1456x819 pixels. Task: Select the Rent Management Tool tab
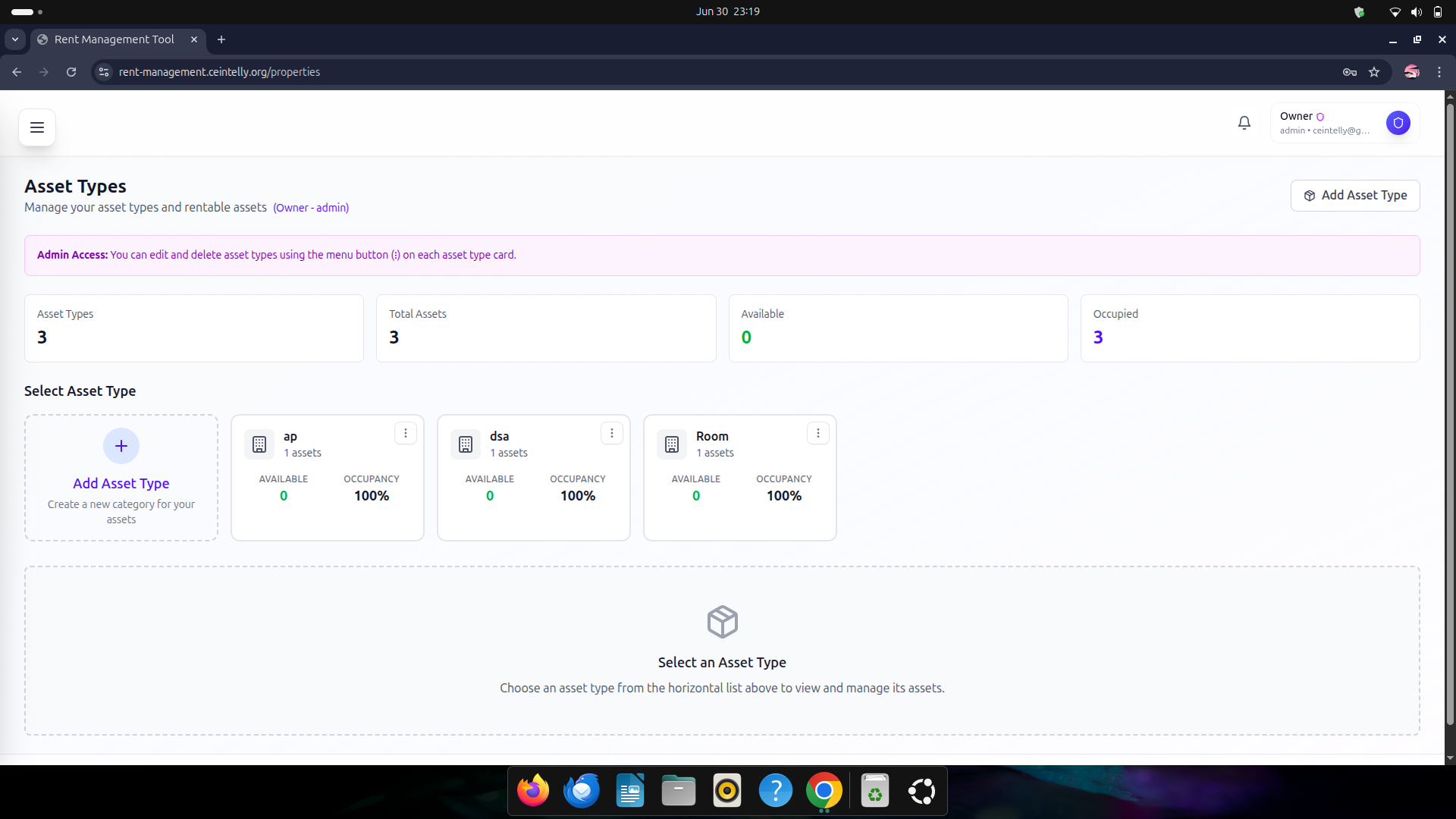click(x=114, y=39)
